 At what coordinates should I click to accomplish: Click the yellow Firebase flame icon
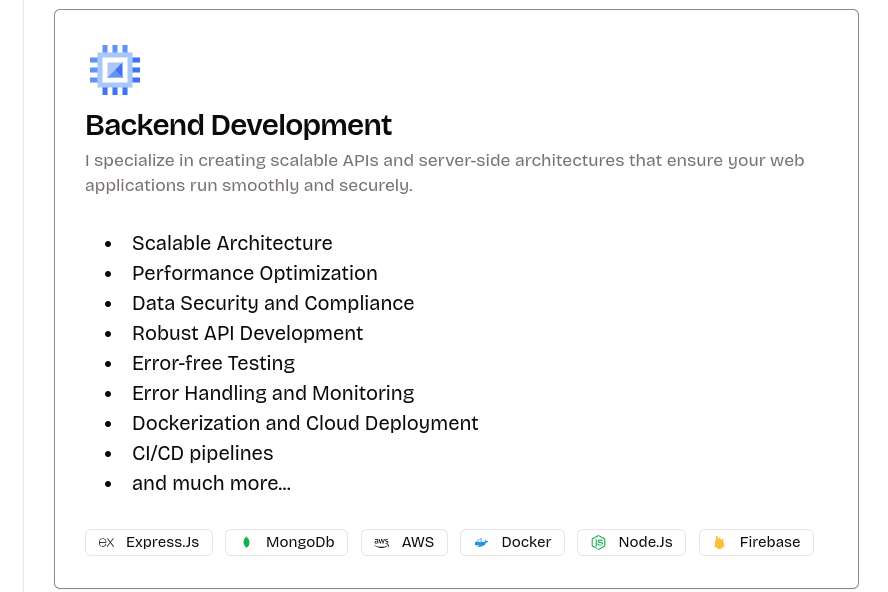719,542
